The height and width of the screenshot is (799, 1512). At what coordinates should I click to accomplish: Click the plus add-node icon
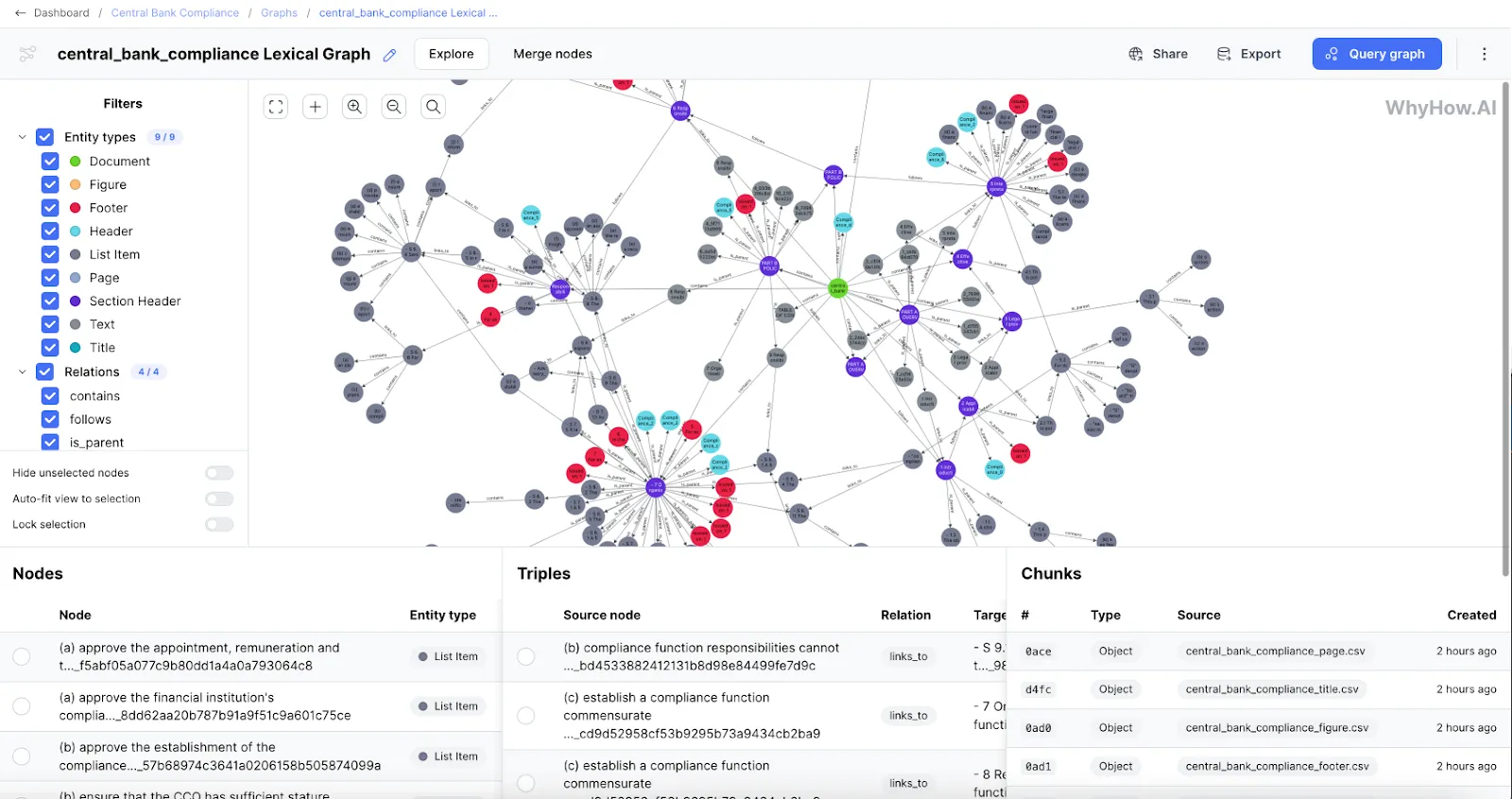tap(316, 107)
